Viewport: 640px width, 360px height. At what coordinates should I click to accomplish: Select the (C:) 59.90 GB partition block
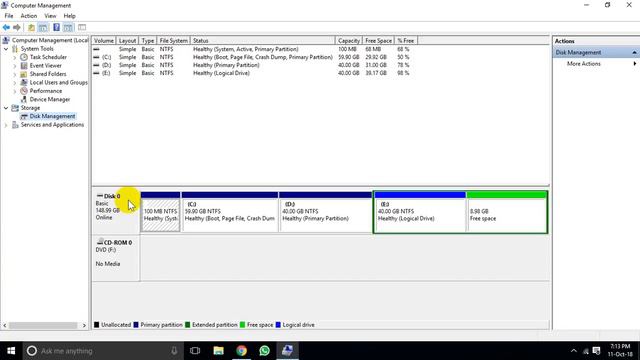(230, 212)
